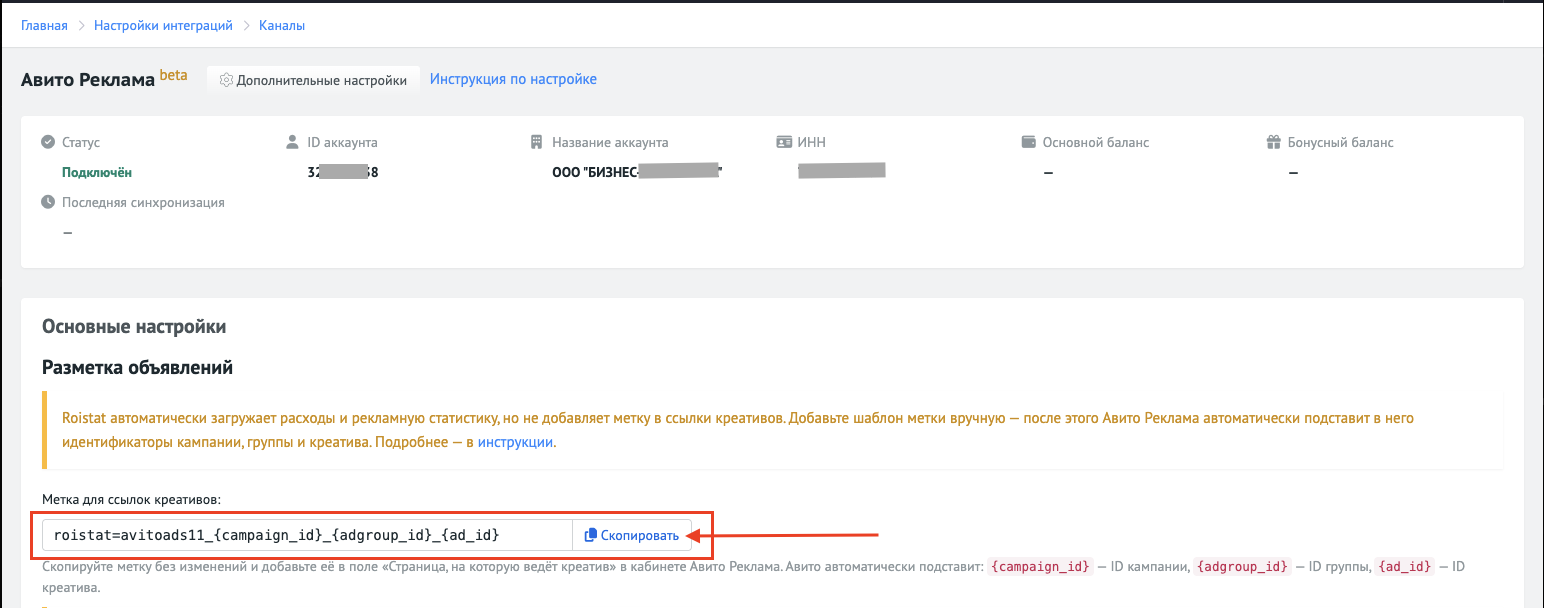
Task: Click the gear icon in Дополнительные настройки
Action: click(x=226, y=80)
